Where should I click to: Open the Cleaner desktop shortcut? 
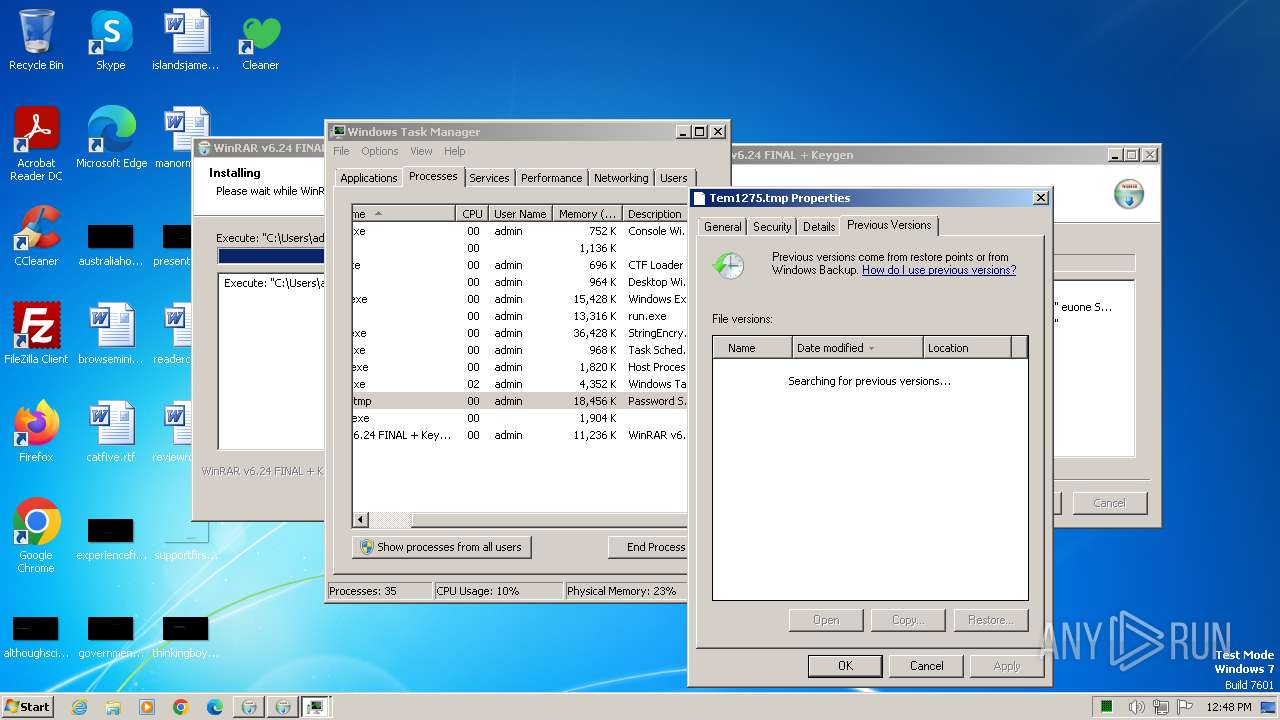click(x=260, y=40)
